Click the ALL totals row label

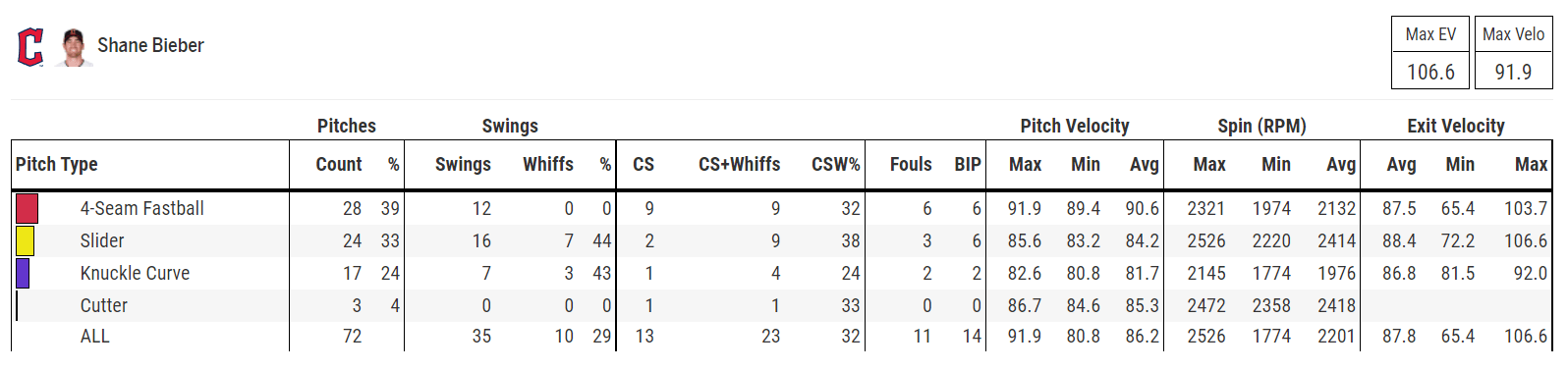point(95,336)
